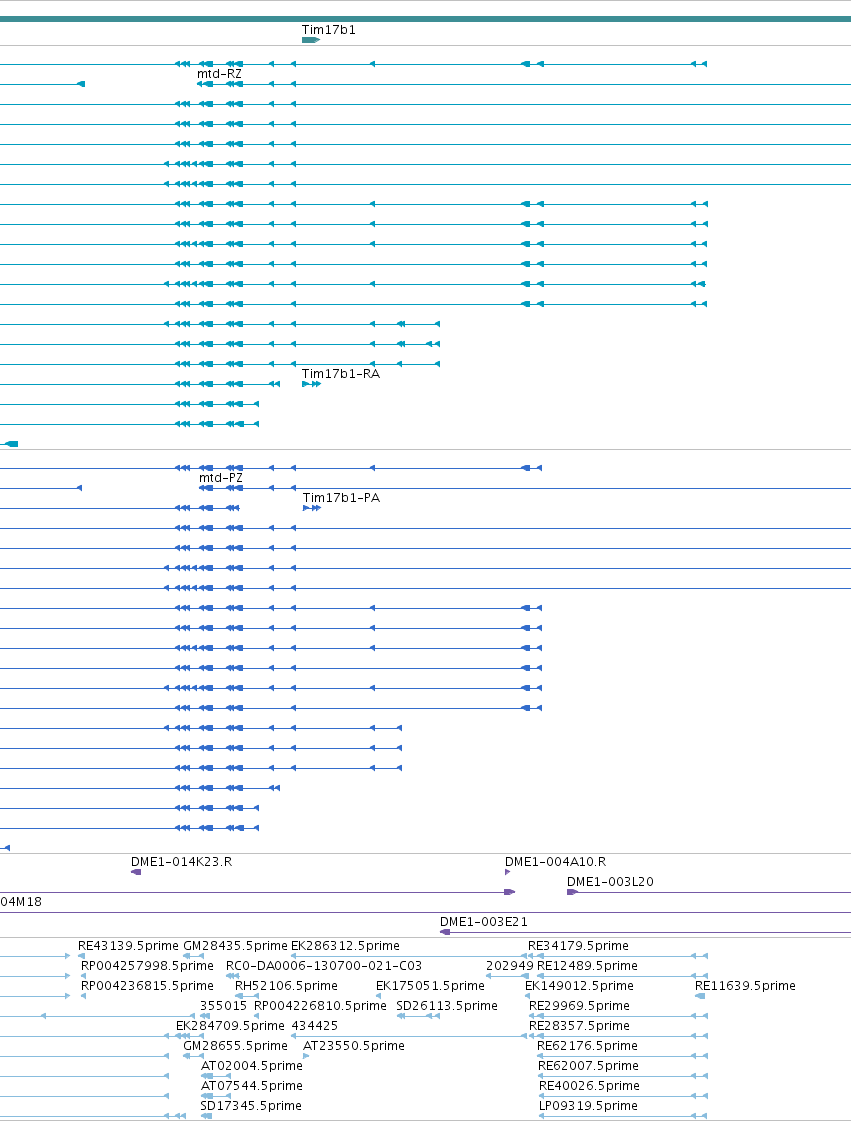Open the 434425 feature label
This screenshot has height=1121, width=851.
[x=315, y=1026]
